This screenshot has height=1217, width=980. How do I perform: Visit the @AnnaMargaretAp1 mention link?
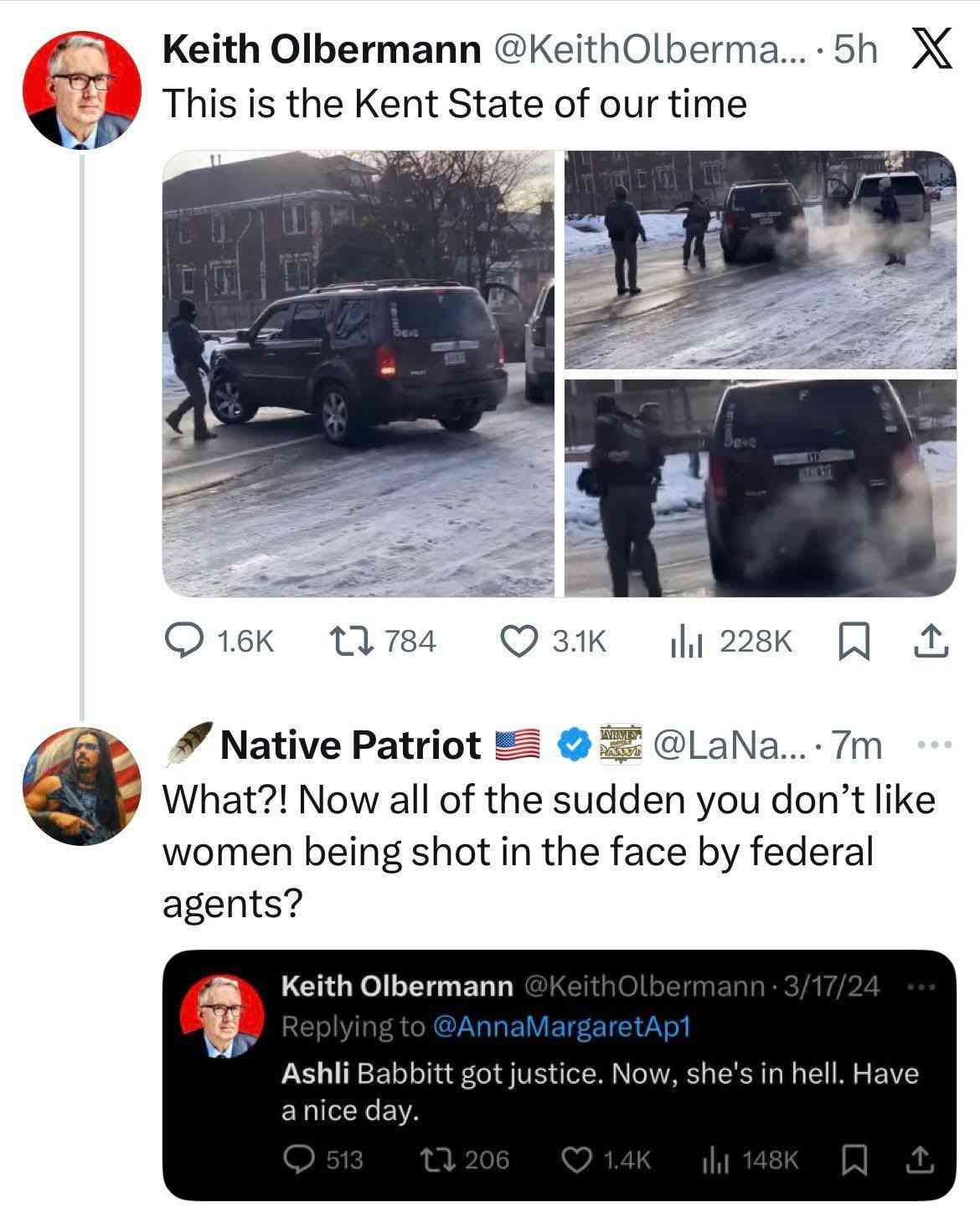(x=561, y=1027)
